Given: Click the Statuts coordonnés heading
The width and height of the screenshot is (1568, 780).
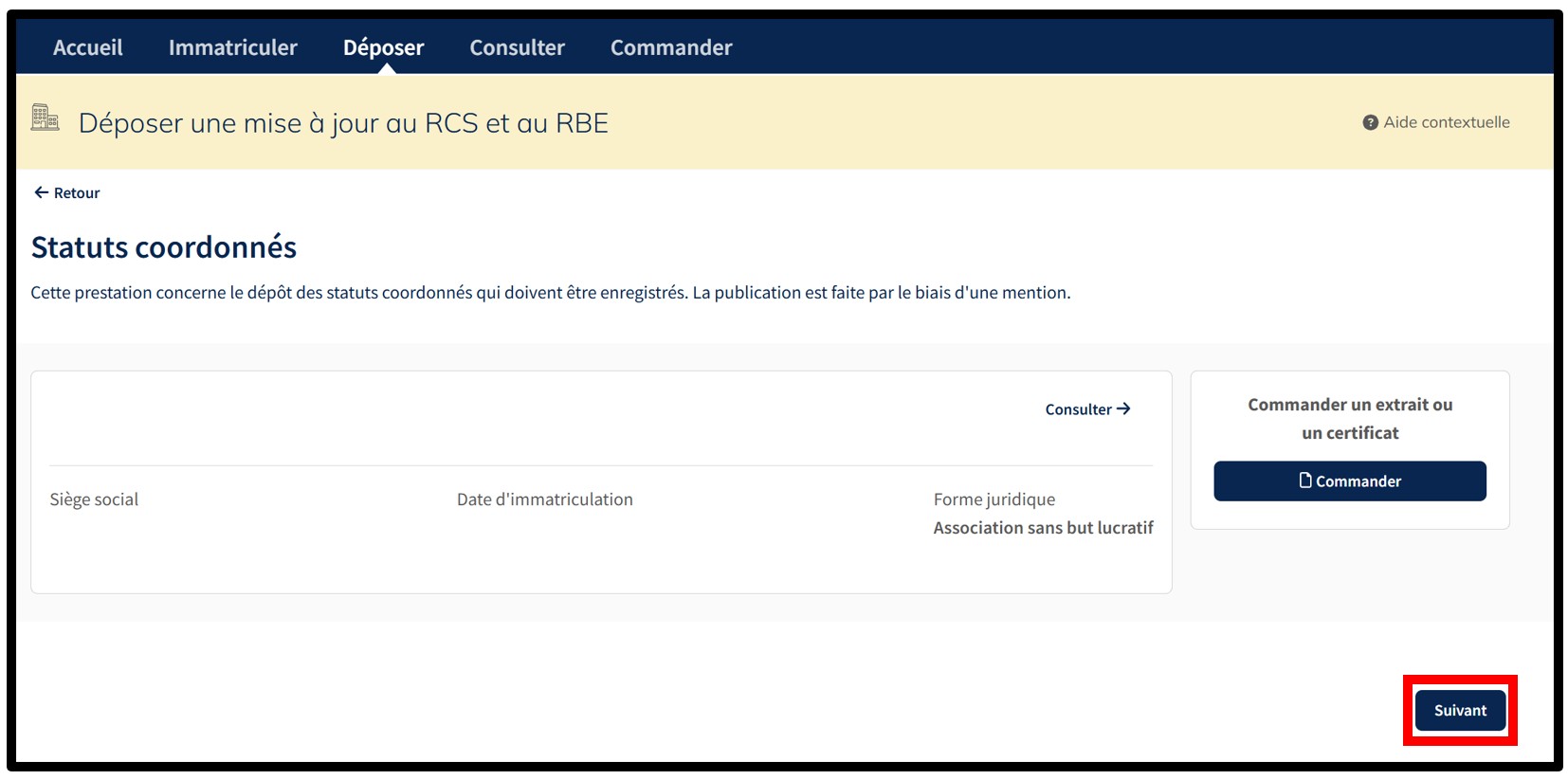Looking at the screenshot, I should (x=164, y=247).
